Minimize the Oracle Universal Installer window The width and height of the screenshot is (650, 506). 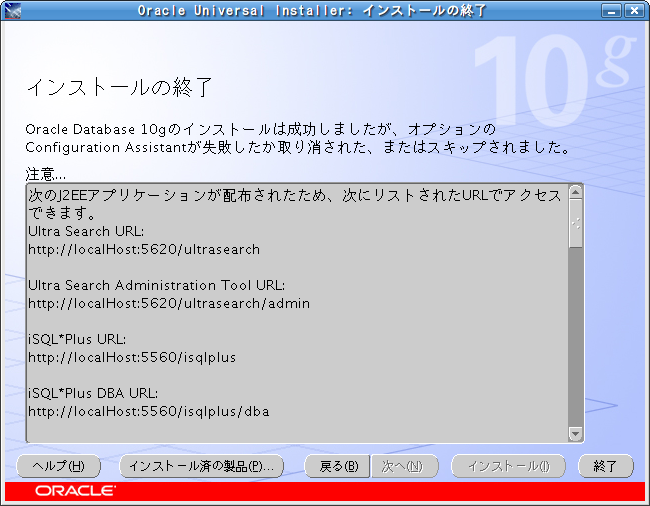coord(611,10)
